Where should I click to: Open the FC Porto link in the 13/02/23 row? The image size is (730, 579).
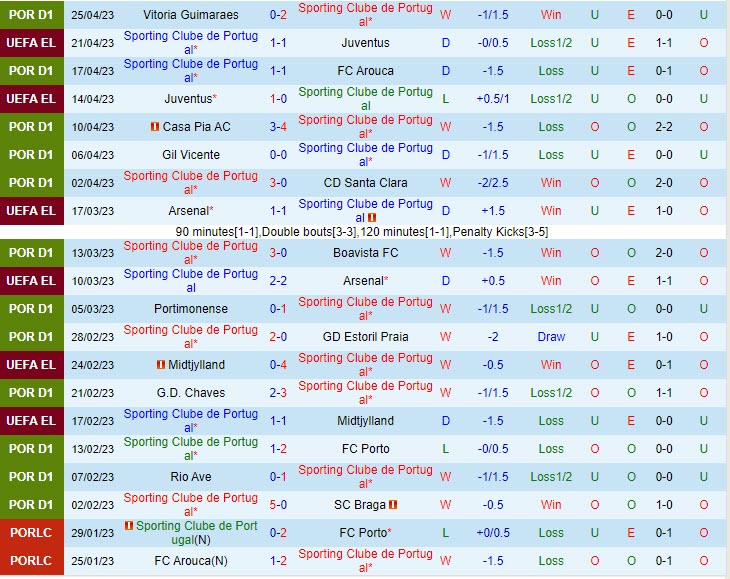pyautogui.click(x=365, y=449)
